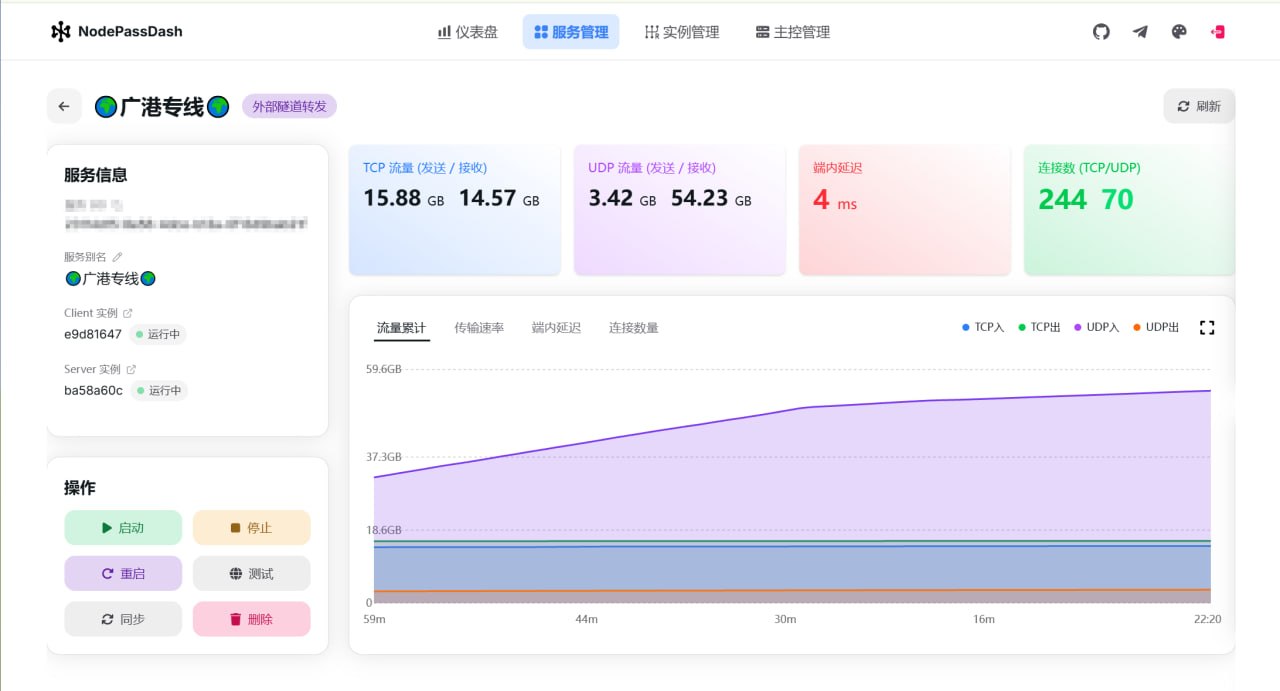Click the 刷新 refresh button
This screenshot has width=1280, height=691.
click(1199, 106)
